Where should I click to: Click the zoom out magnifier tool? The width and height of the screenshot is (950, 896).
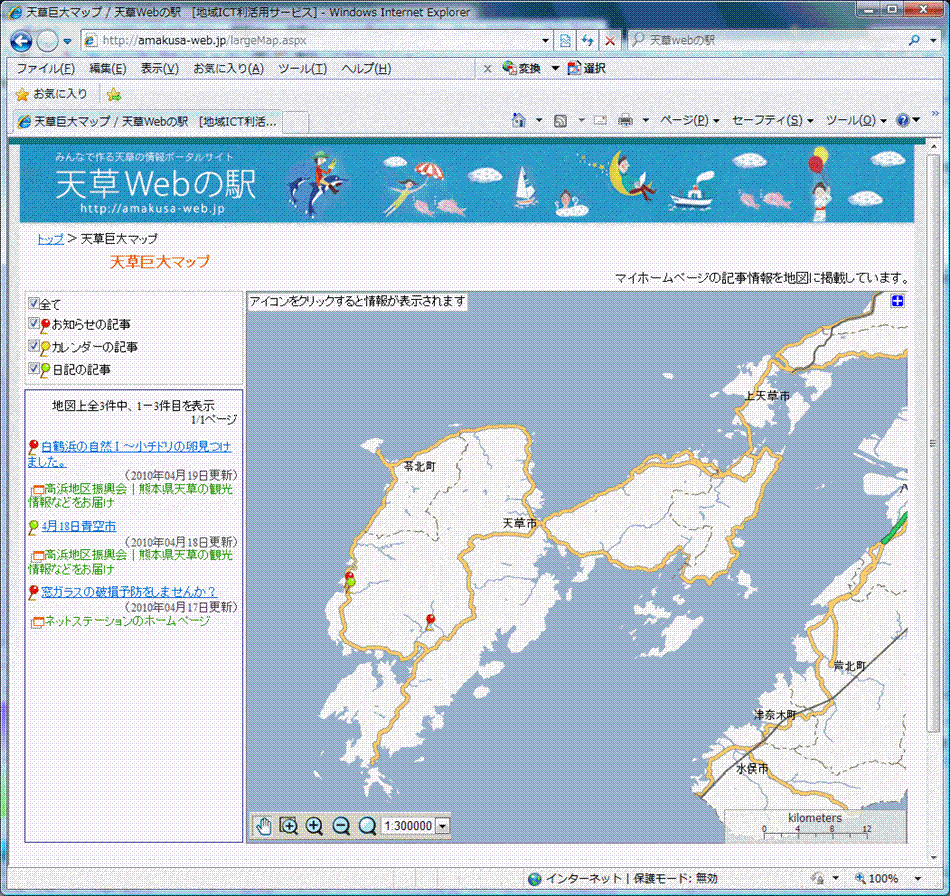pyautogui.click(x=341, y=826)
